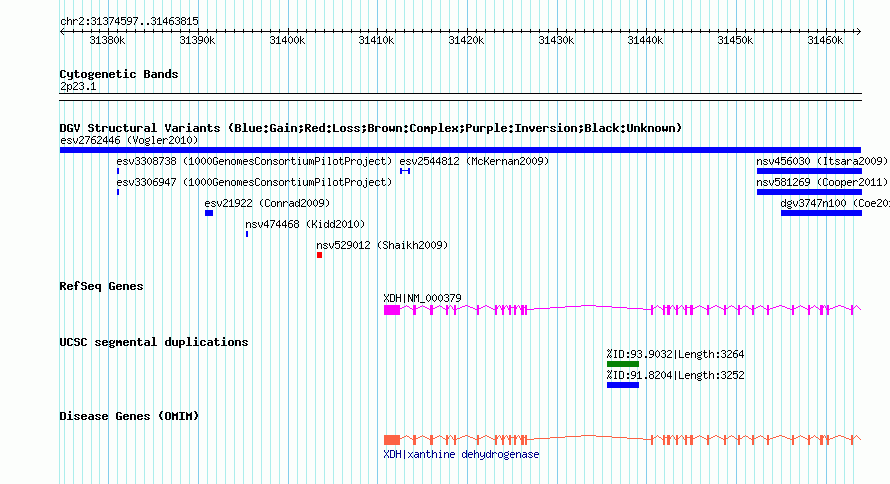Click the UCSC segmental duplications heading
Viewport: 890px width, 484px height.
click(x=154, y=343)
